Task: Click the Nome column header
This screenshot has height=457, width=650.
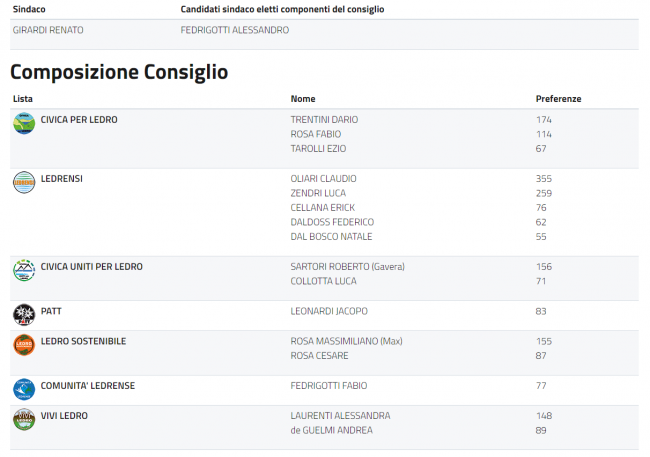Action: pyautogui.click(x=303, y=99)
